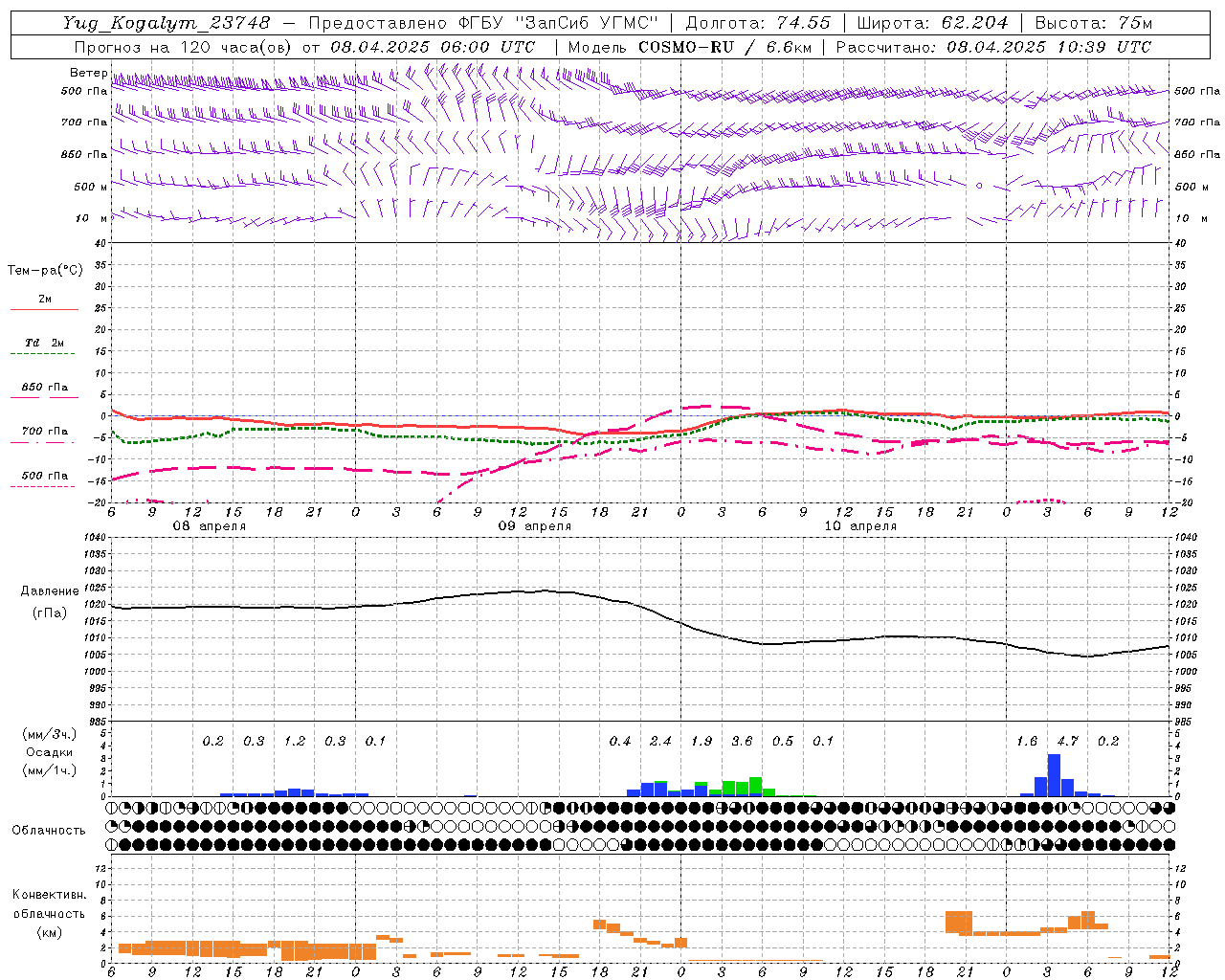Select the Давление pressure panel label
The width and height of the screenshot is (1225, 980).
[48, 591]
